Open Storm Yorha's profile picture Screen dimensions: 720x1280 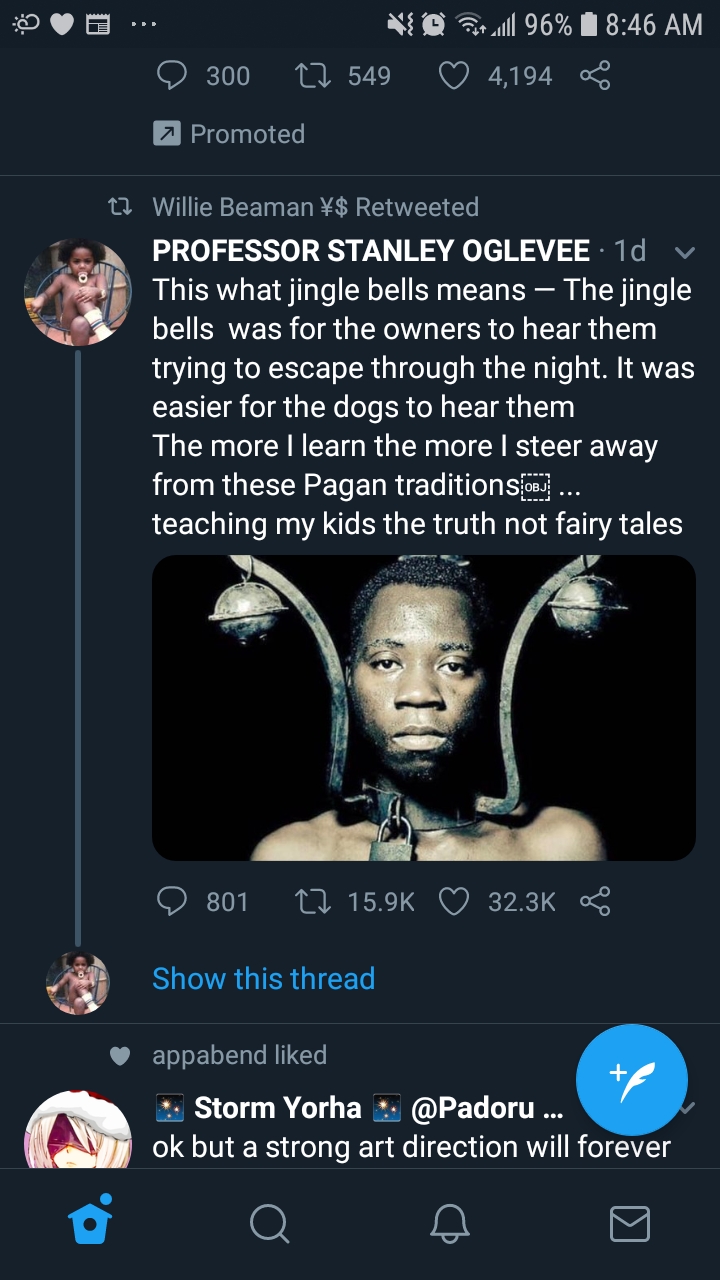[x=78, y=1130]
